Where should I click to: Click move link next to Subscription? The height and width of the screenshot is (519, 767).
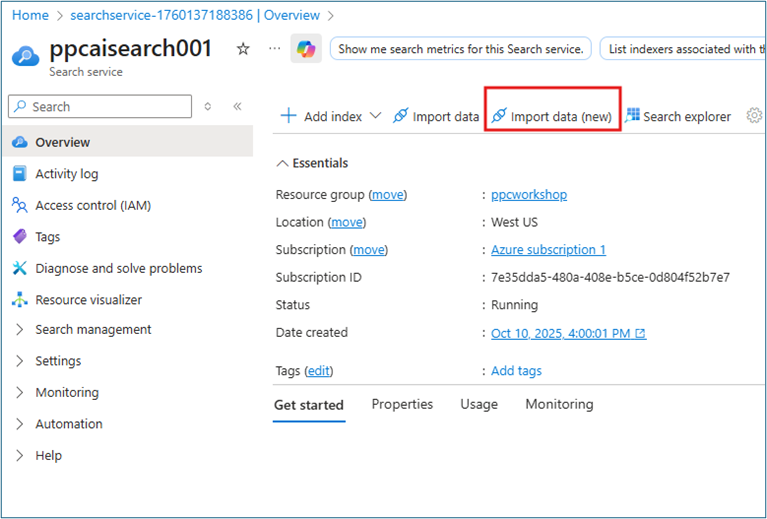[369, 249]
